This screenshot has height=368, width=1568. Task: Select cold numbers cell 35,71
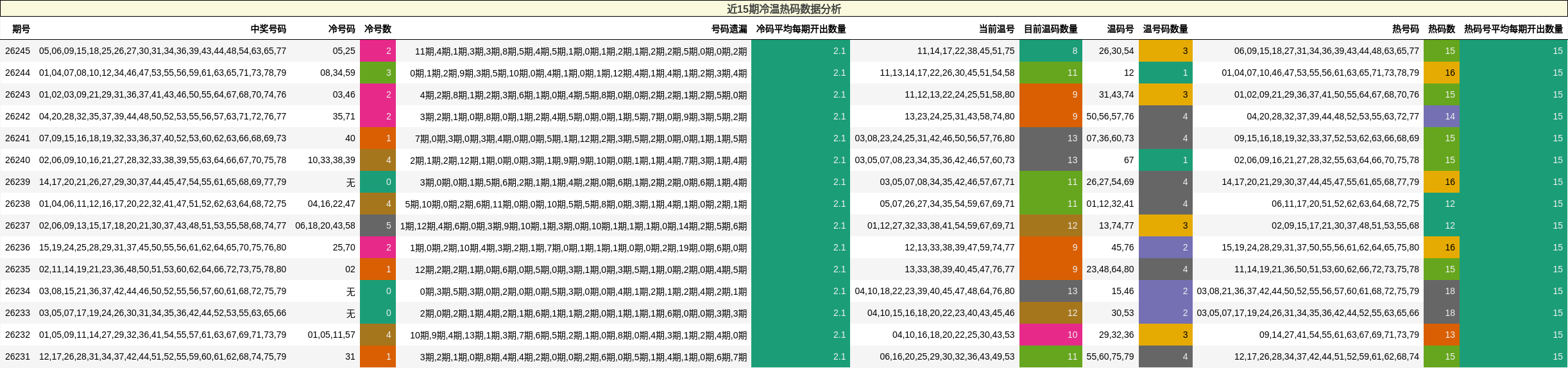pos(344,116)
